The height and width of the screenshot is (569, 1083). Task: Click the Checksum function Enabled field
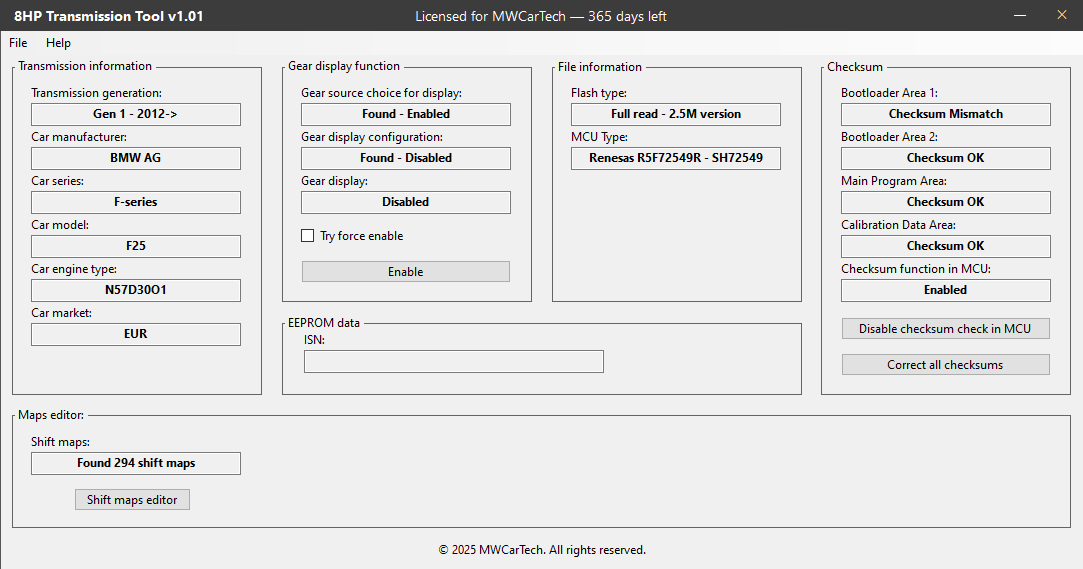pyautogui.click(x=946, y=290)
